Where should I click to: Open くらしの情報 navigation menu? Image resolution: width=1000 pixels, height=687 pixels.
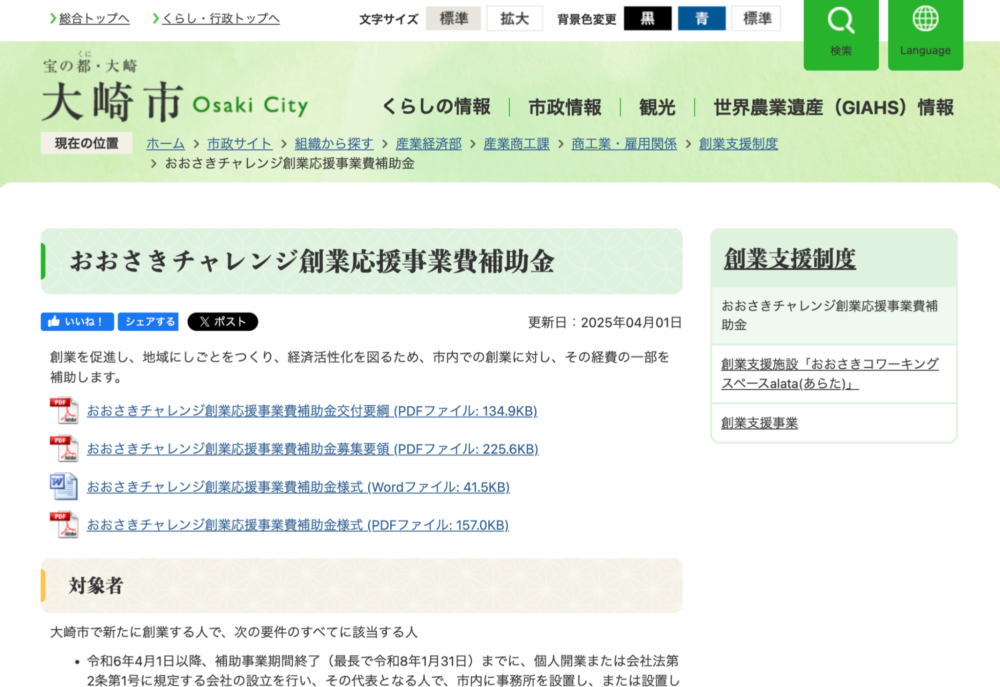437,107
